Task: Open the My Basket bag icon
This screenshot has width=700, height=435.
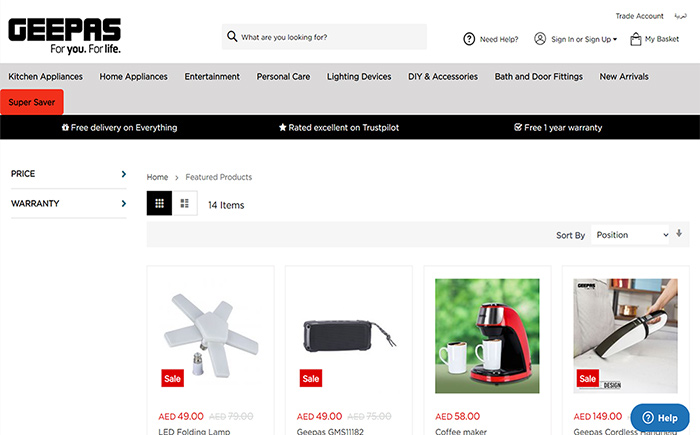Action: [x=635, y=39]
